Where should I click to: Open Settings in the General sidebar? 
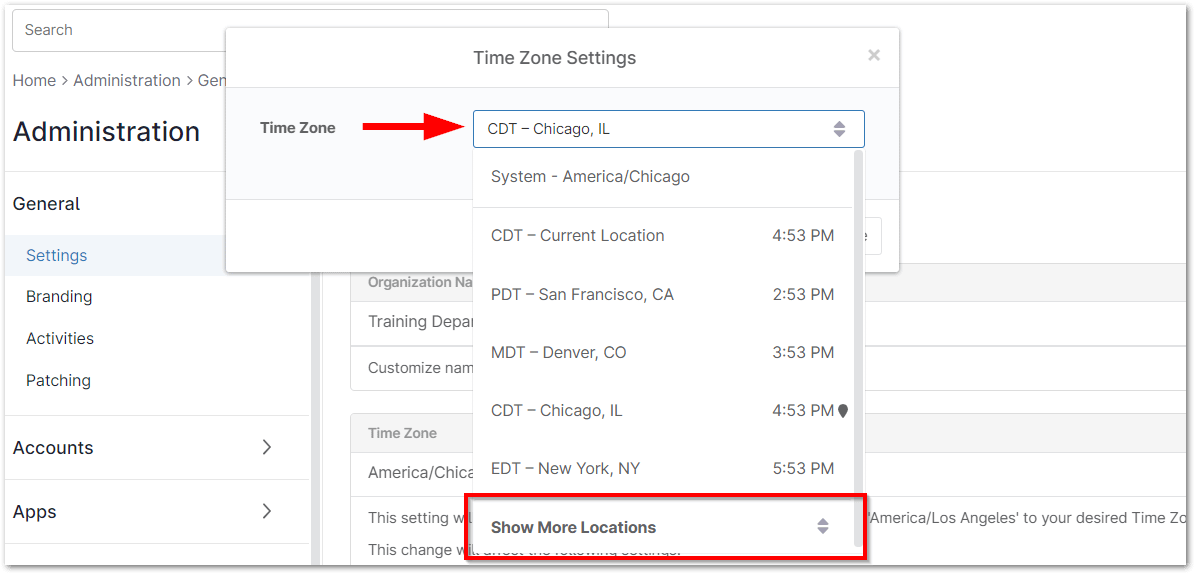click(57, 256)
